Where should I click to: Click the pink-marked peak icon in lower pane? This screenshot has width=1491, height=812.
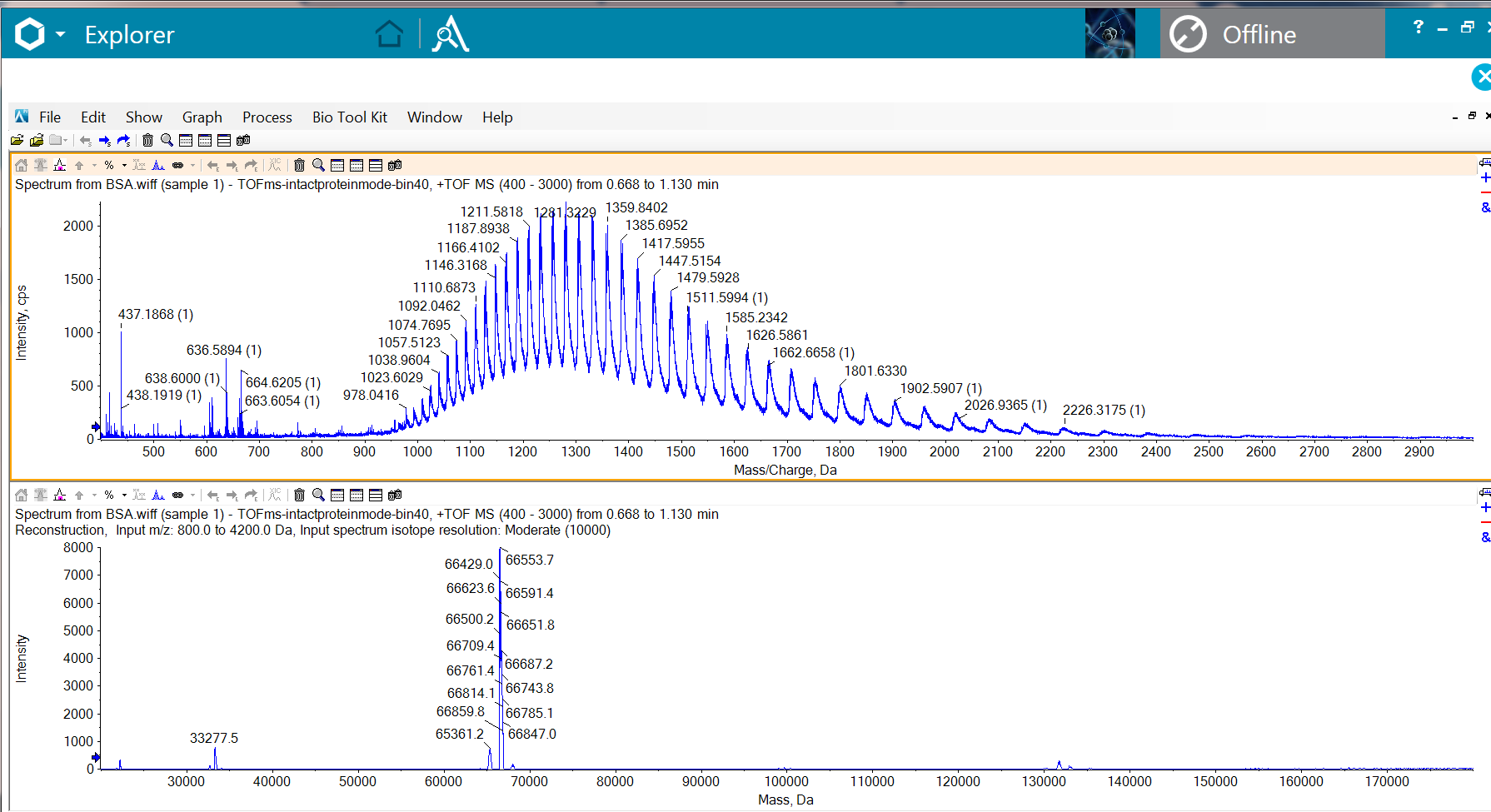coord(59,496)
